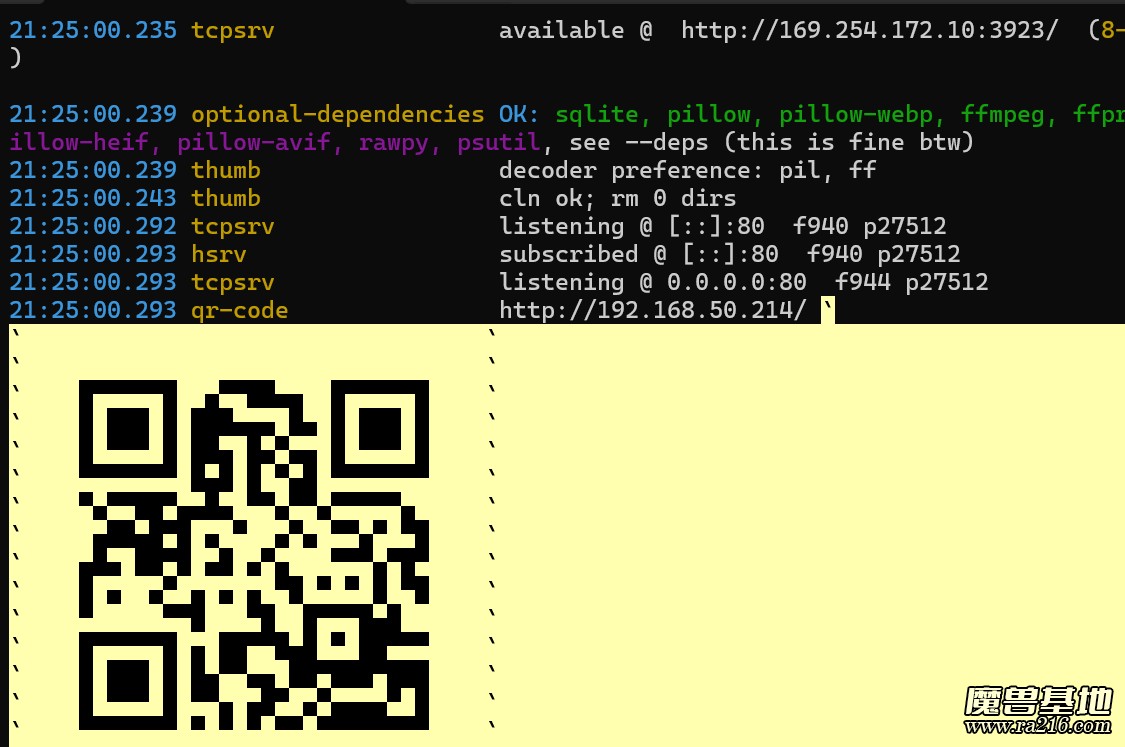Open the www.ra216.com watermark link

(1038, 727)
